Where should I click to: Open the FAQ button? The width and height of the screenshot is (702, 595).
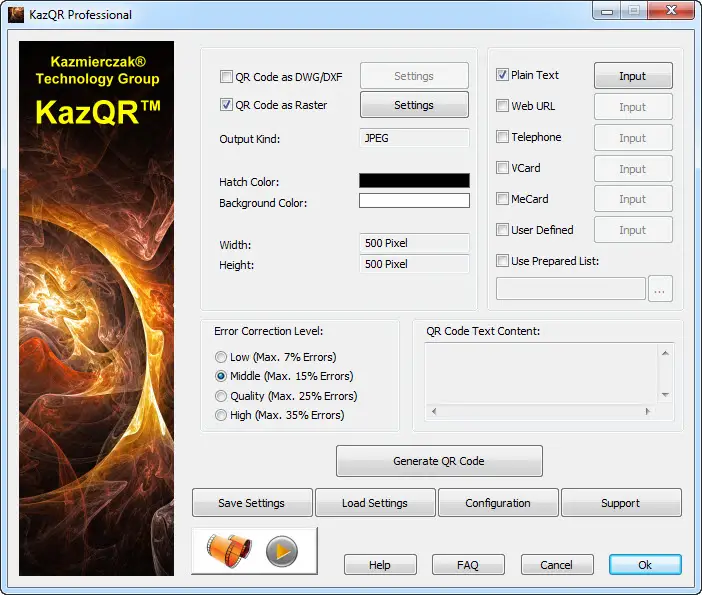tap(468, 565)
